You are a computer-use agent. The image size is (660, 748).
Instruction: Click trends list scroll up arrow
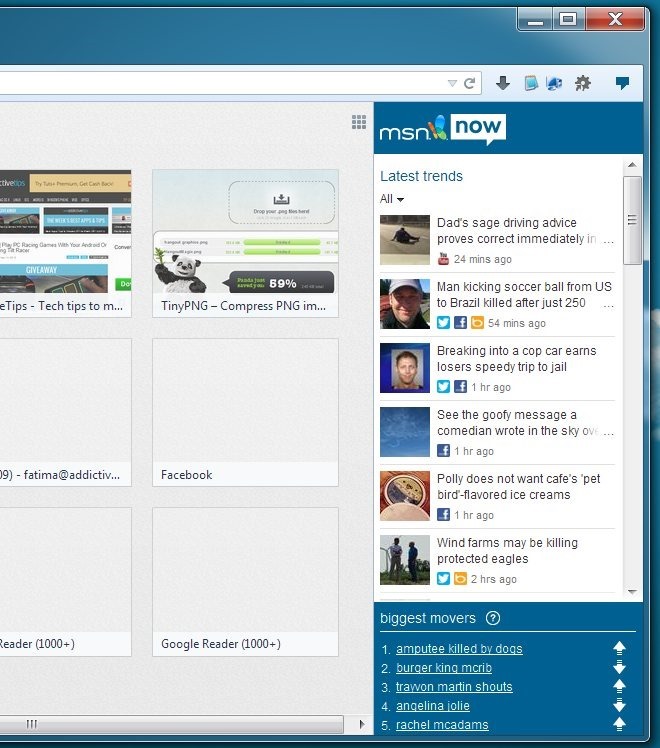(632, 165)
